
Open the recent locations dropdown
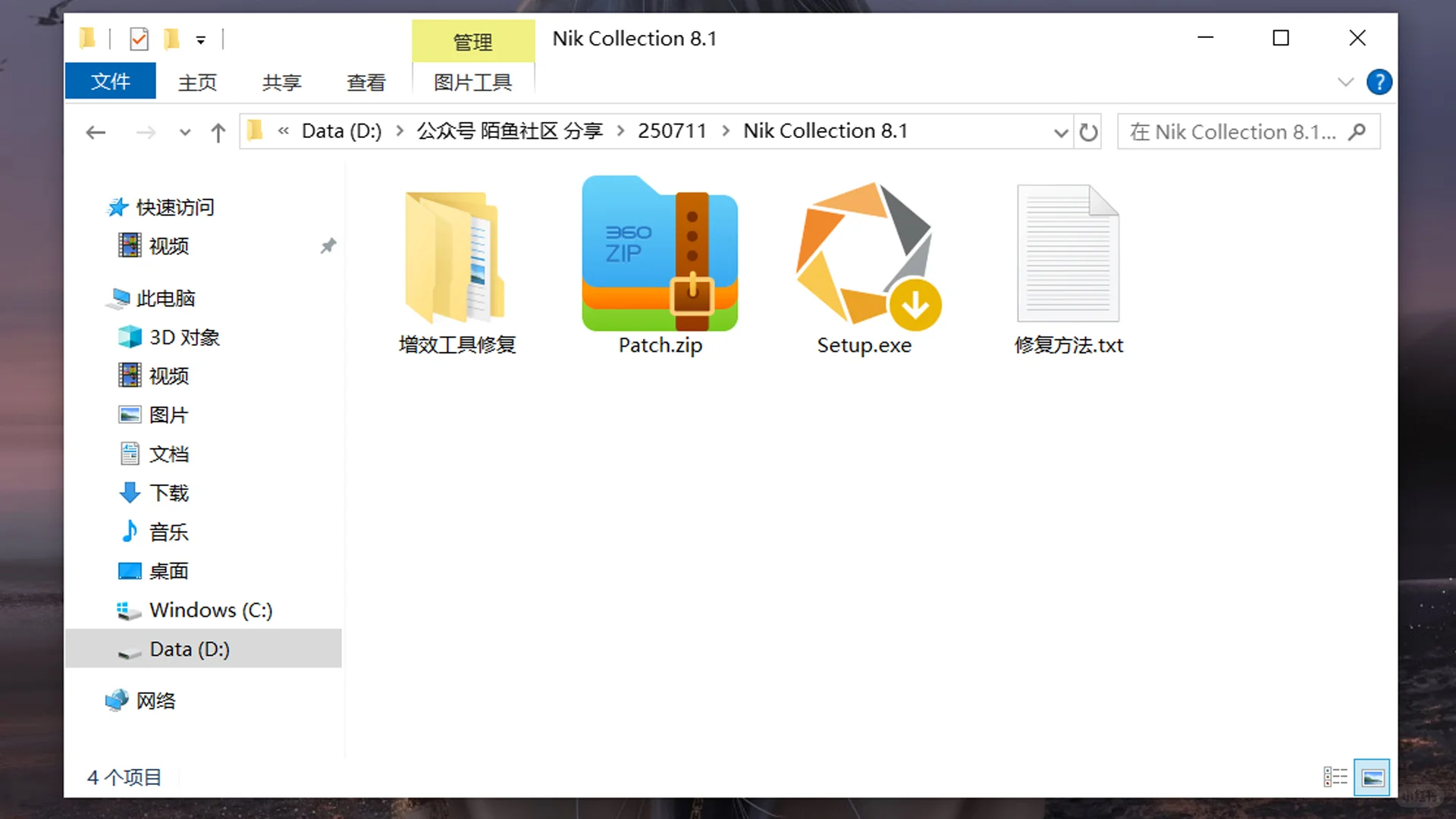(x=184, y=131)
